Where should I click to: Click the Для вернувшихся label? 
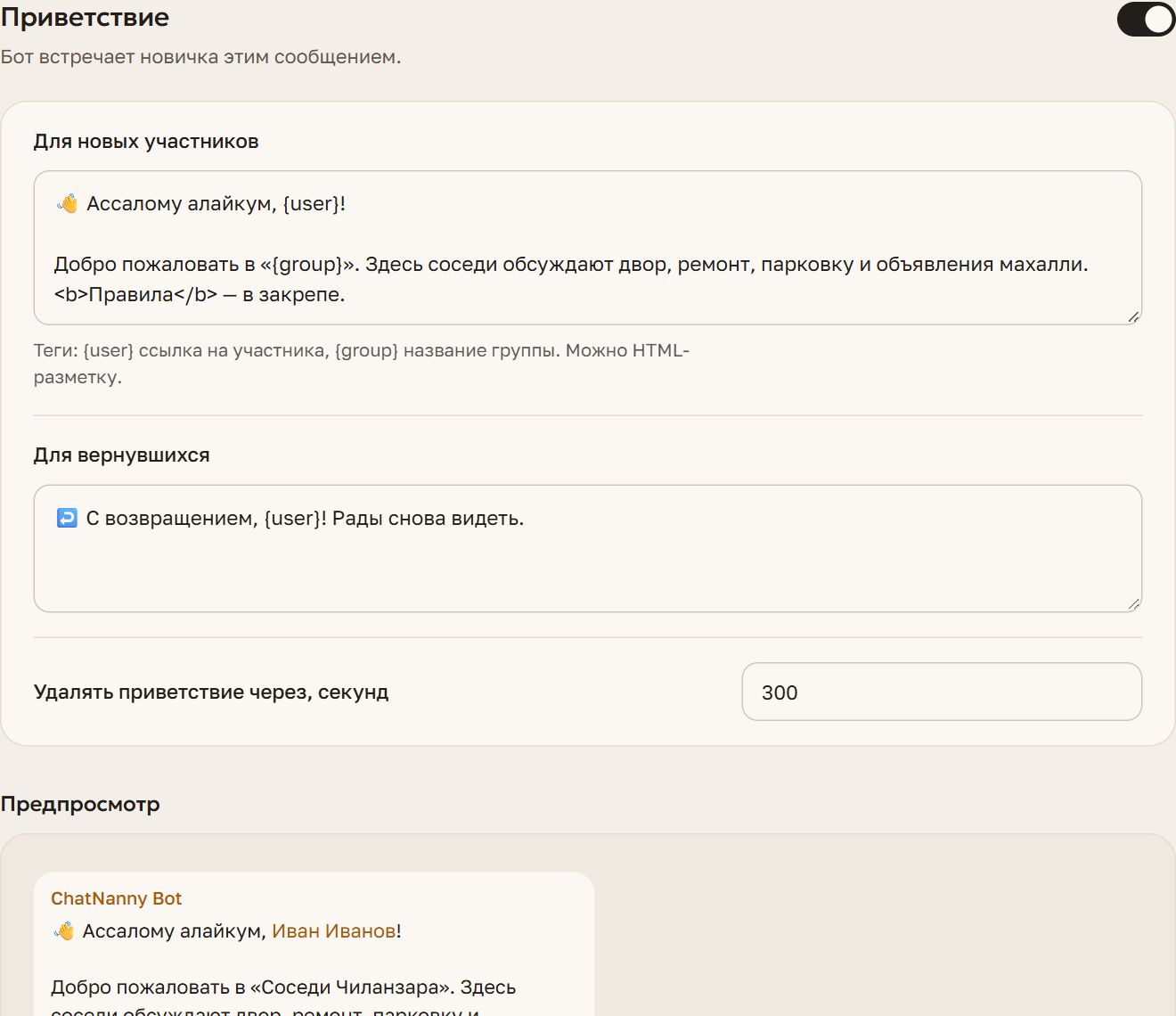coord(121,455)
